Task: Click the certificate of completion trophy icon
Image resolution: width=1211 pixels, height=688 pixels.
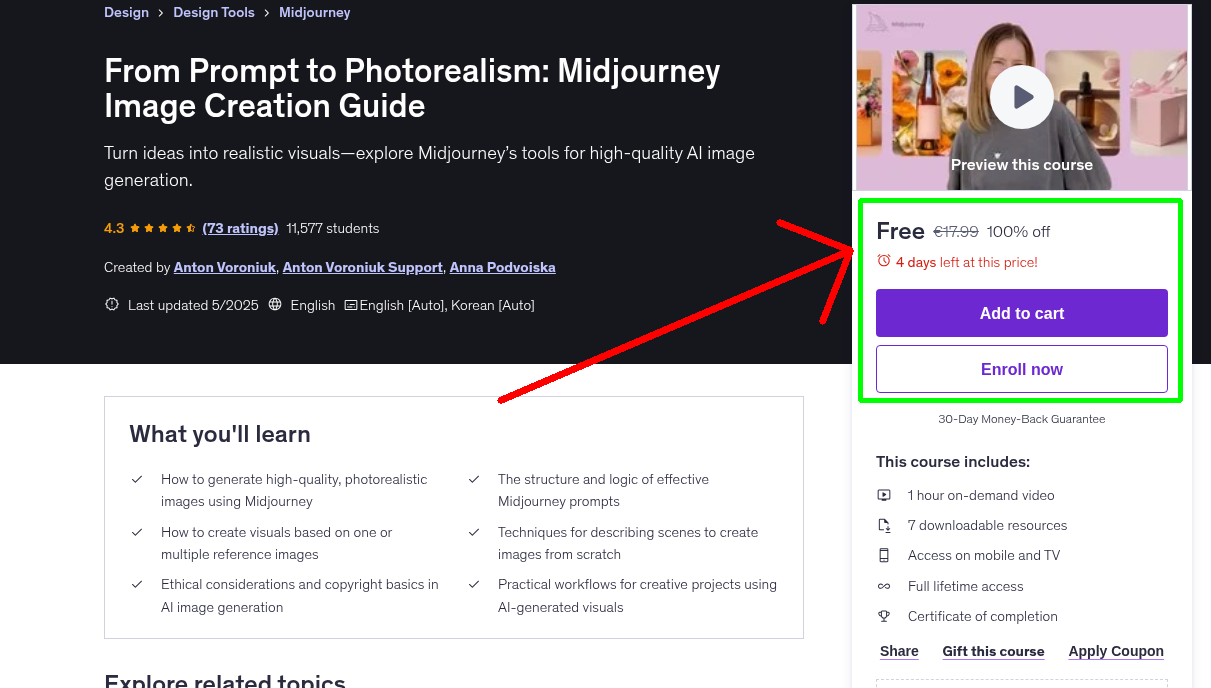Action: [884, 616]
